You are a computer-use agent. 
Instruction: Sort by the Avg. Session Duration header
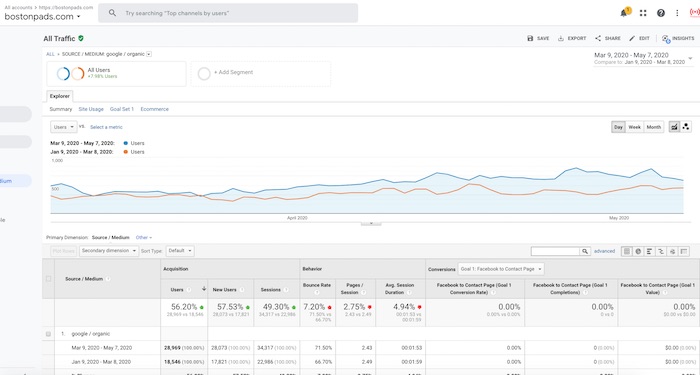point(400,288)
